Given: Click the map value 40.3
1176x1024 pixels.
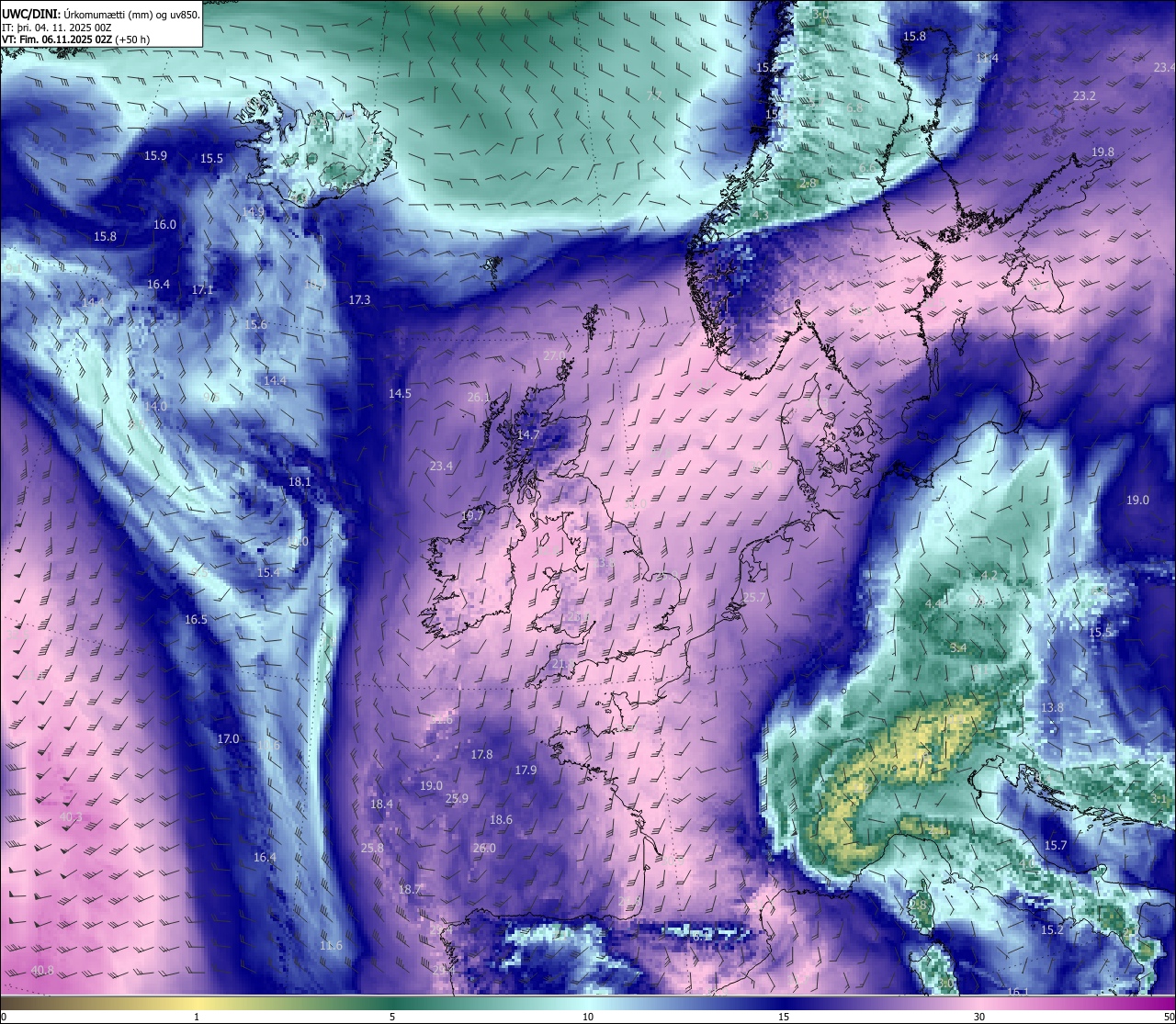Looking at the screenshot, I should pos(71,816).
